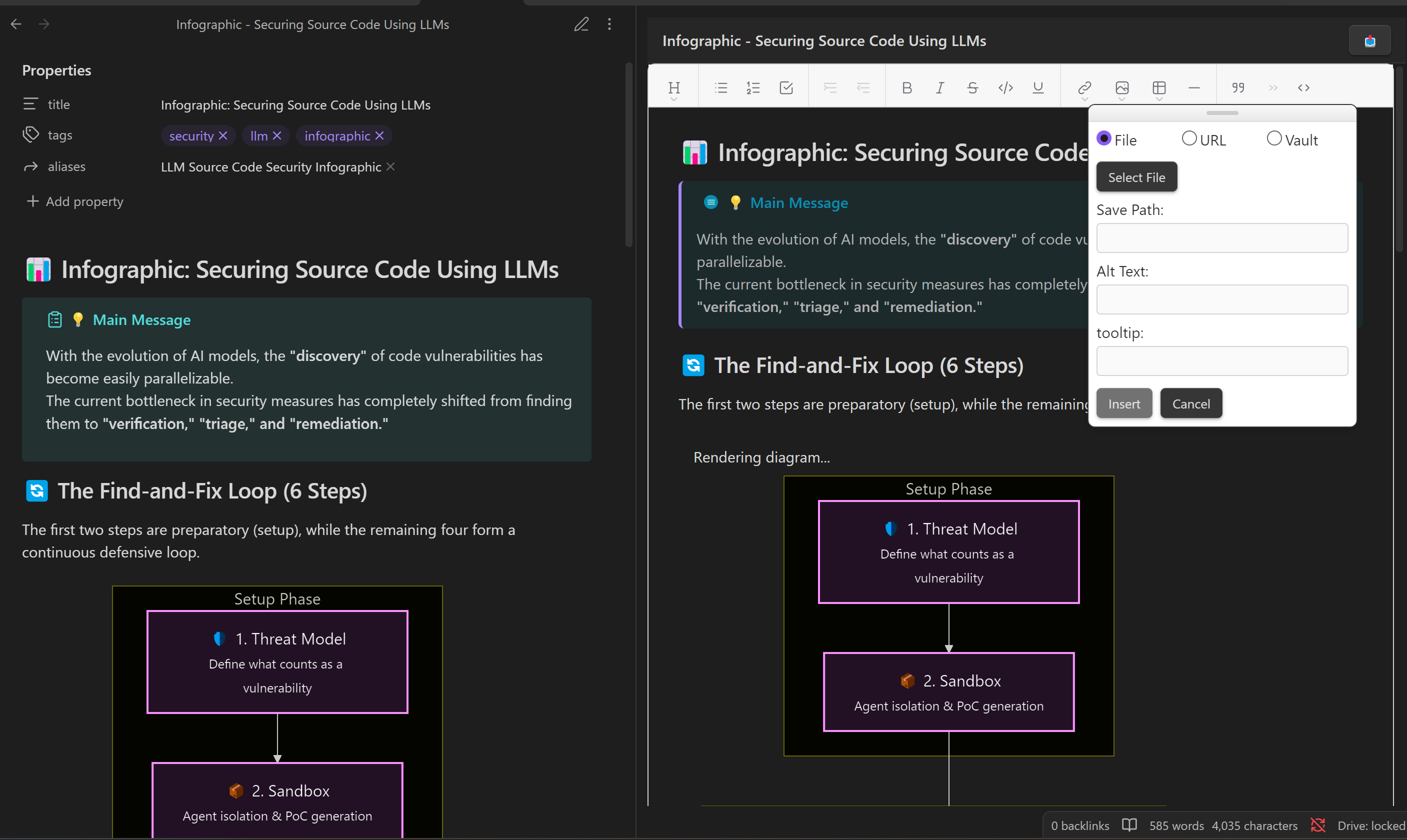Open the table insert dropdown
This screenshot has width=1407, height=840.
(x=1159, y=89)
